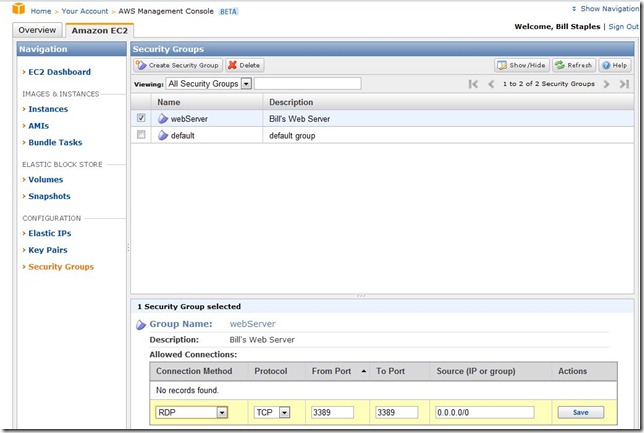Screen dimensions: 644x433
Task: Open Bundle Tasks in navigation
Action: [x=55, y=143]
